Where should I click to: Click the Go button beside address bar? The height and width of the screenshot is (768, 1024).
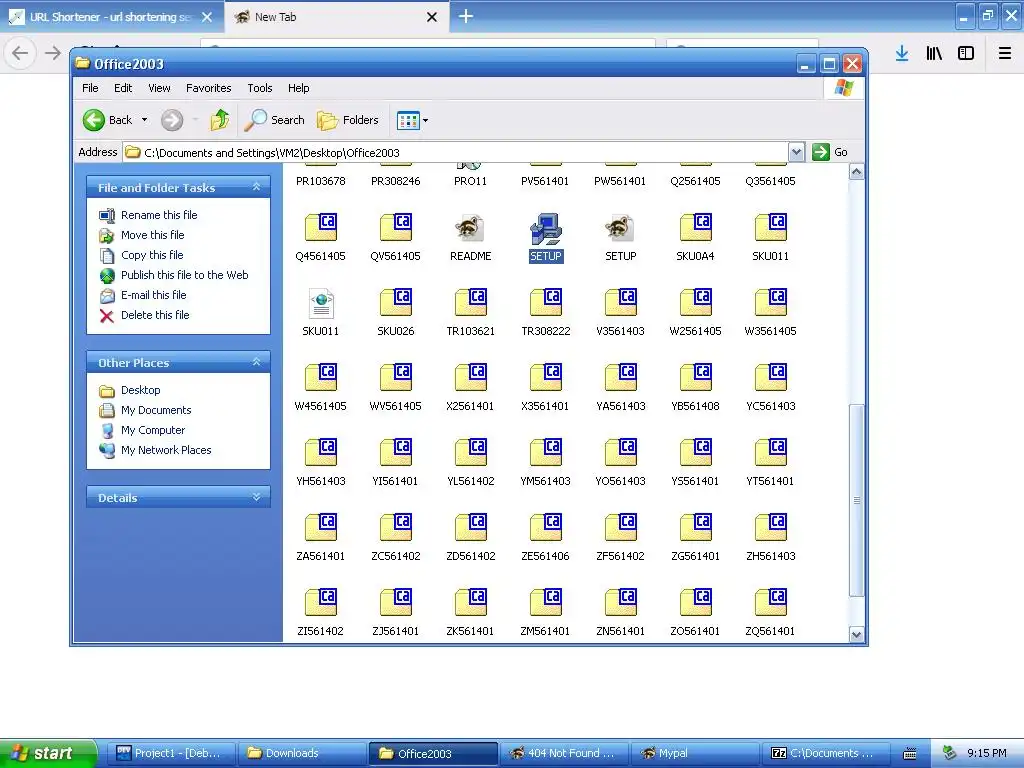[x=830, y=152]
